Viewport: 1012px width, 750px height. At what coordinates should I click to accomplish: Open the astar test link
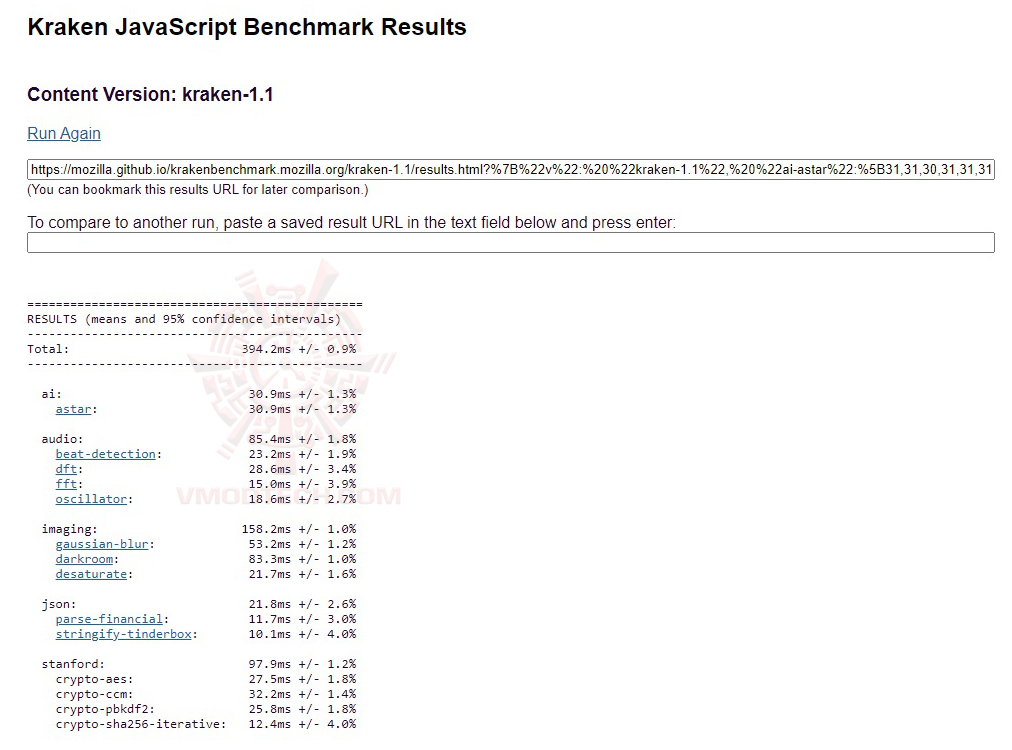point(73,409)
